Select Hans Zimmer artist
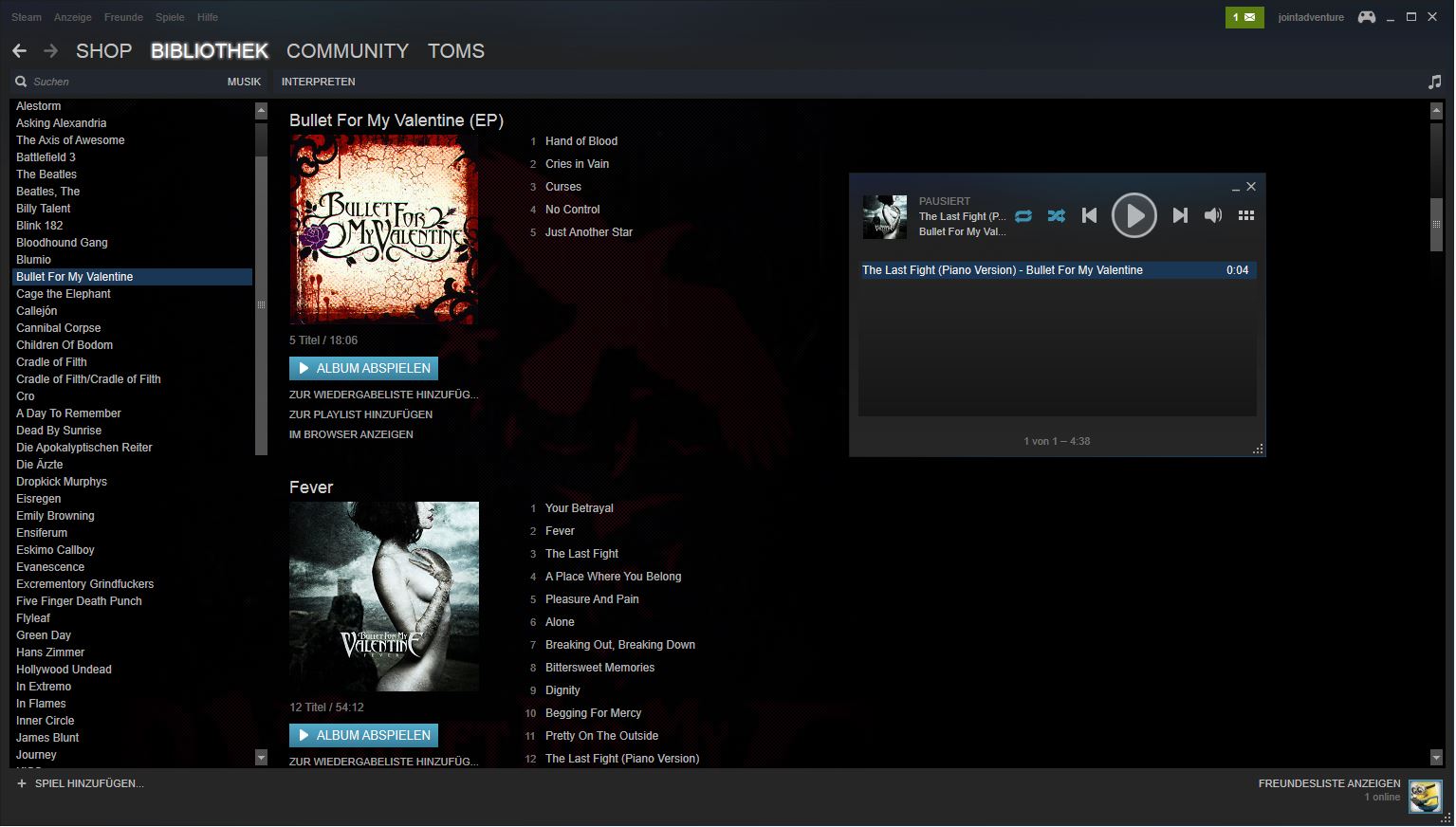 point(50,652)
